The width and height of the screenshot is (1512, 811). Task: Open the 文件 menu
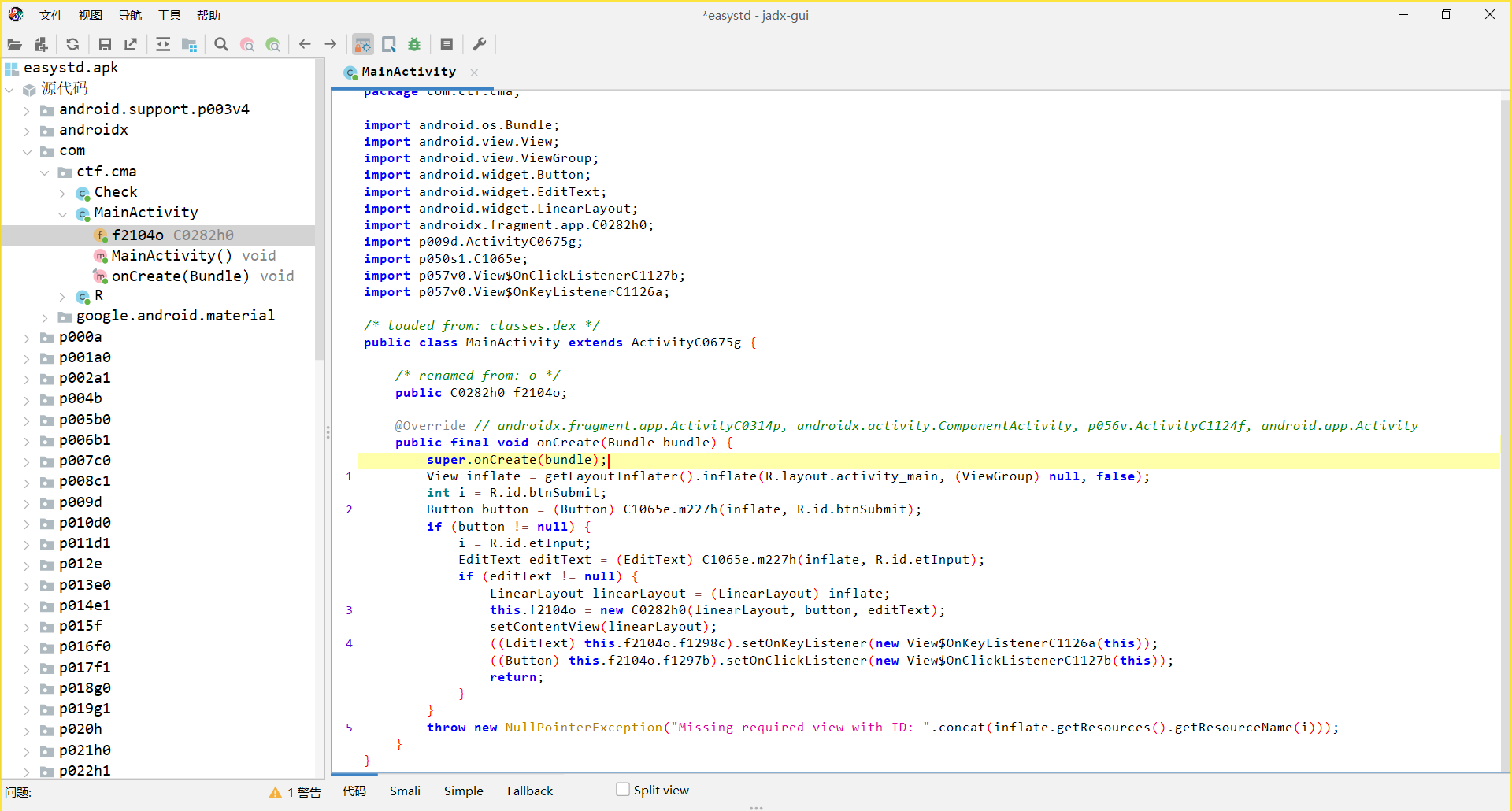coord(51,15)
